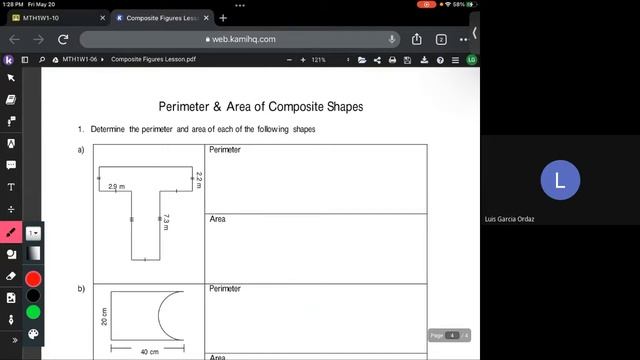Select the Comment speech bubble tool

11,165
